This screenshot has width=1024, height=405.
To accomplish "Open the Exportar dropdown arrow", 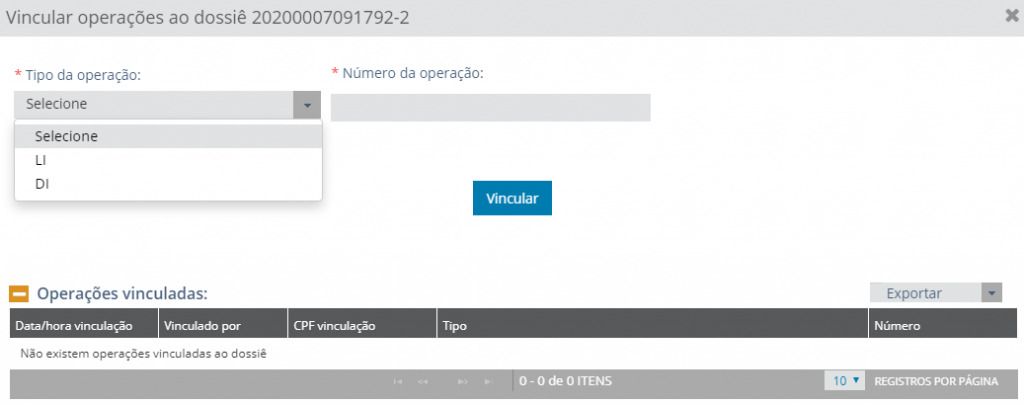I will [x=991, y=293].
